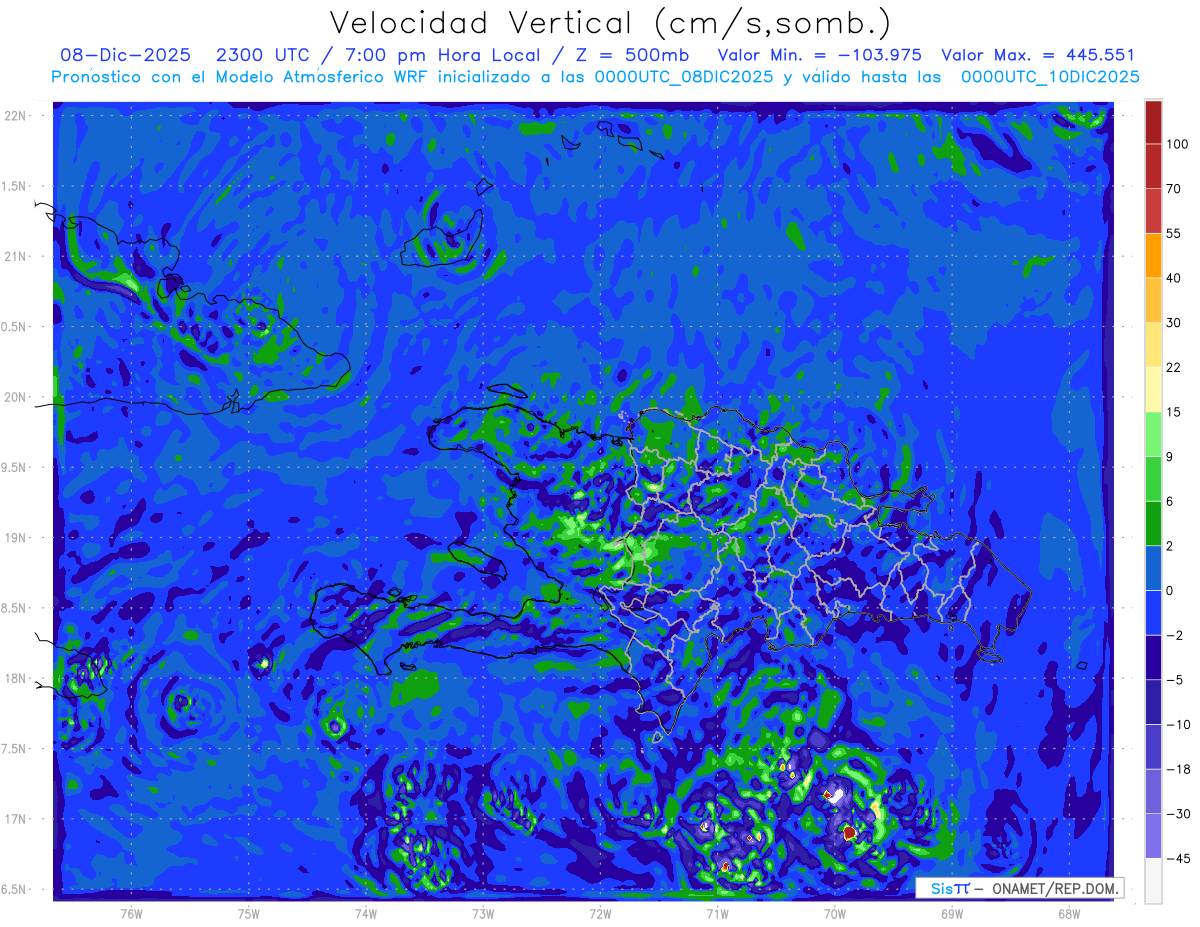1200x927 pixels.
Task: Select the light green swatch between 9 and 15
Action: pos(1153,434)
